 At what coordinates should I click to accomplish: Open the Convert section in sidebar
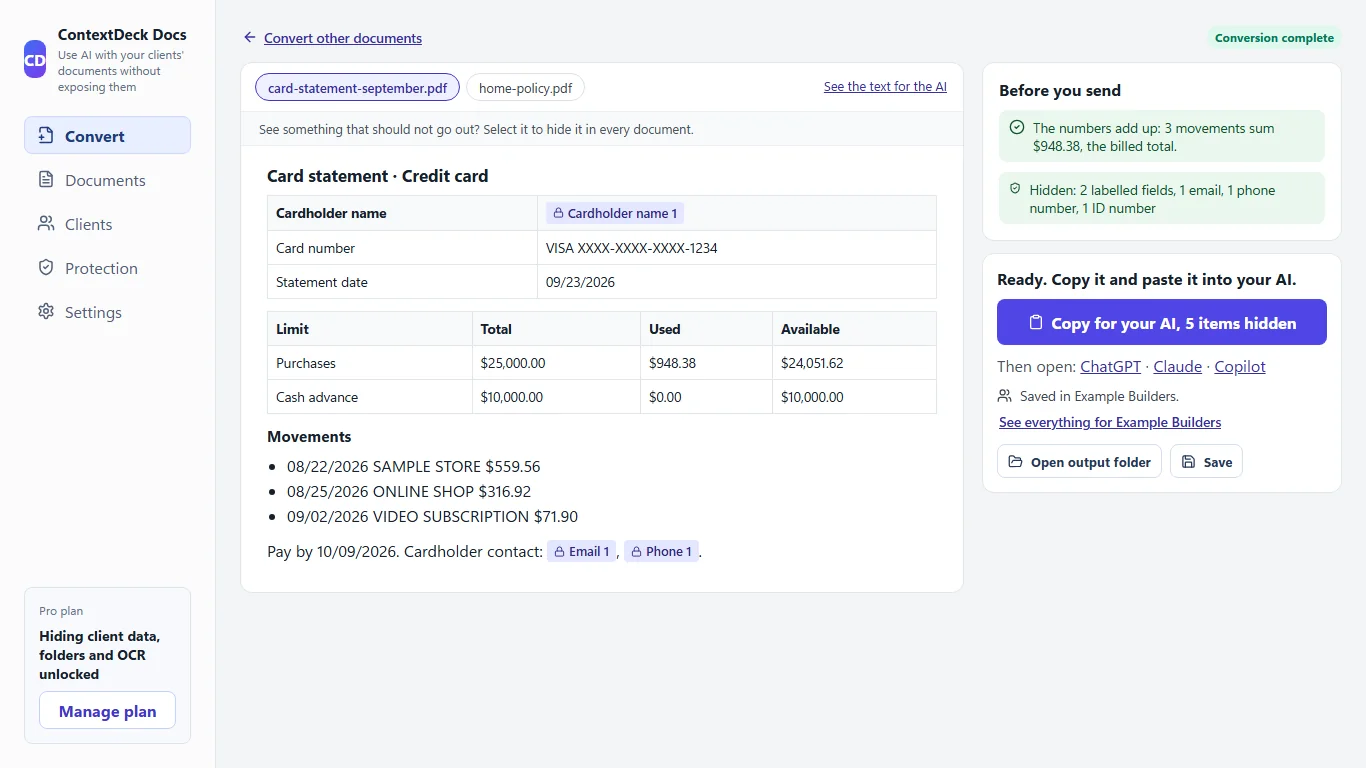(107, 136)
